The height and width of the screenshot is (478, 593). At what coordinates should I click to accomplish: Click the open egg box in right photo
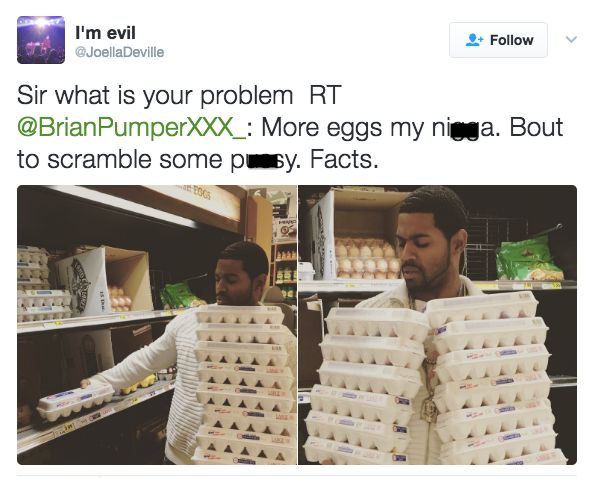(355, 236)
